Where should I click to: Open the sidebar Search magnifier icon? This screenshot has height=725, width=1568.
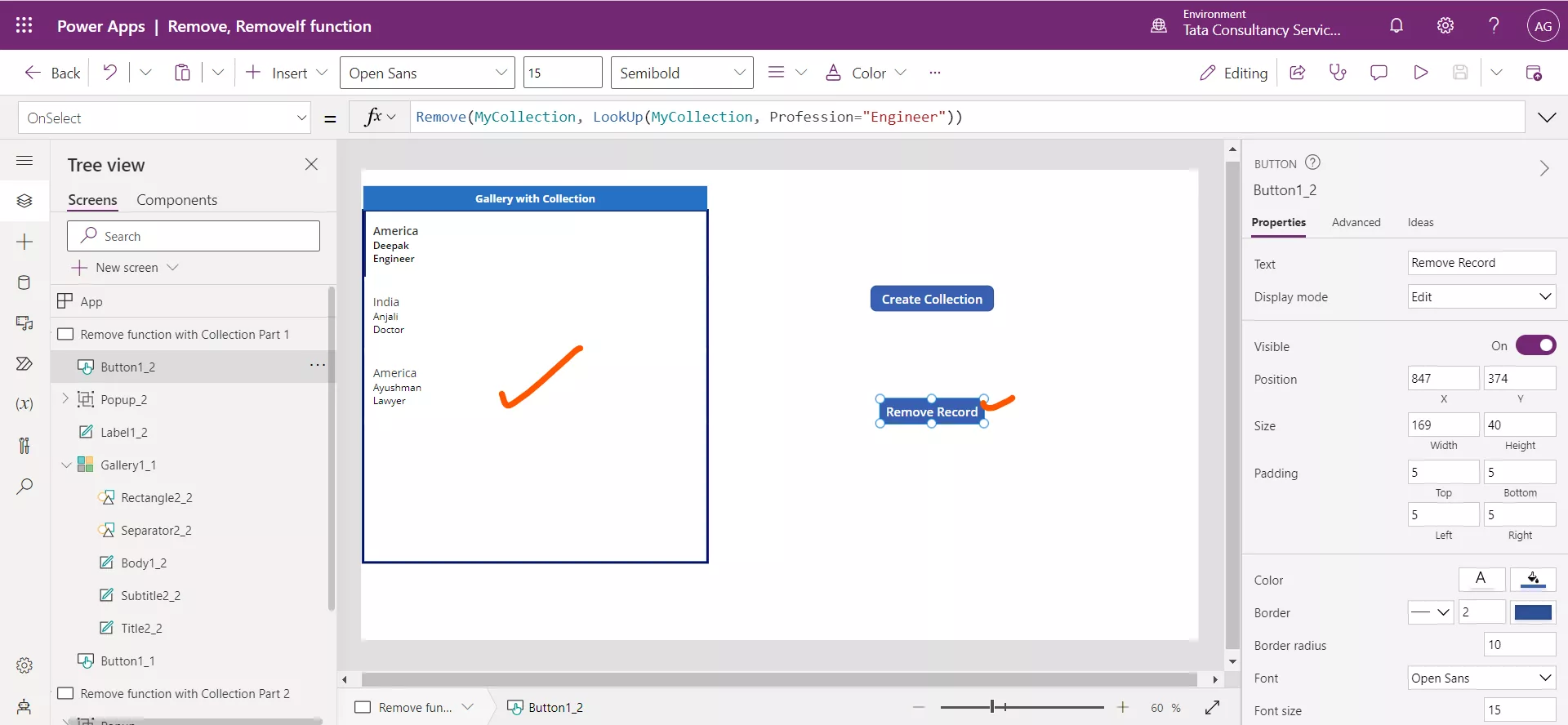pyautogui.click(x=24, y=487)
